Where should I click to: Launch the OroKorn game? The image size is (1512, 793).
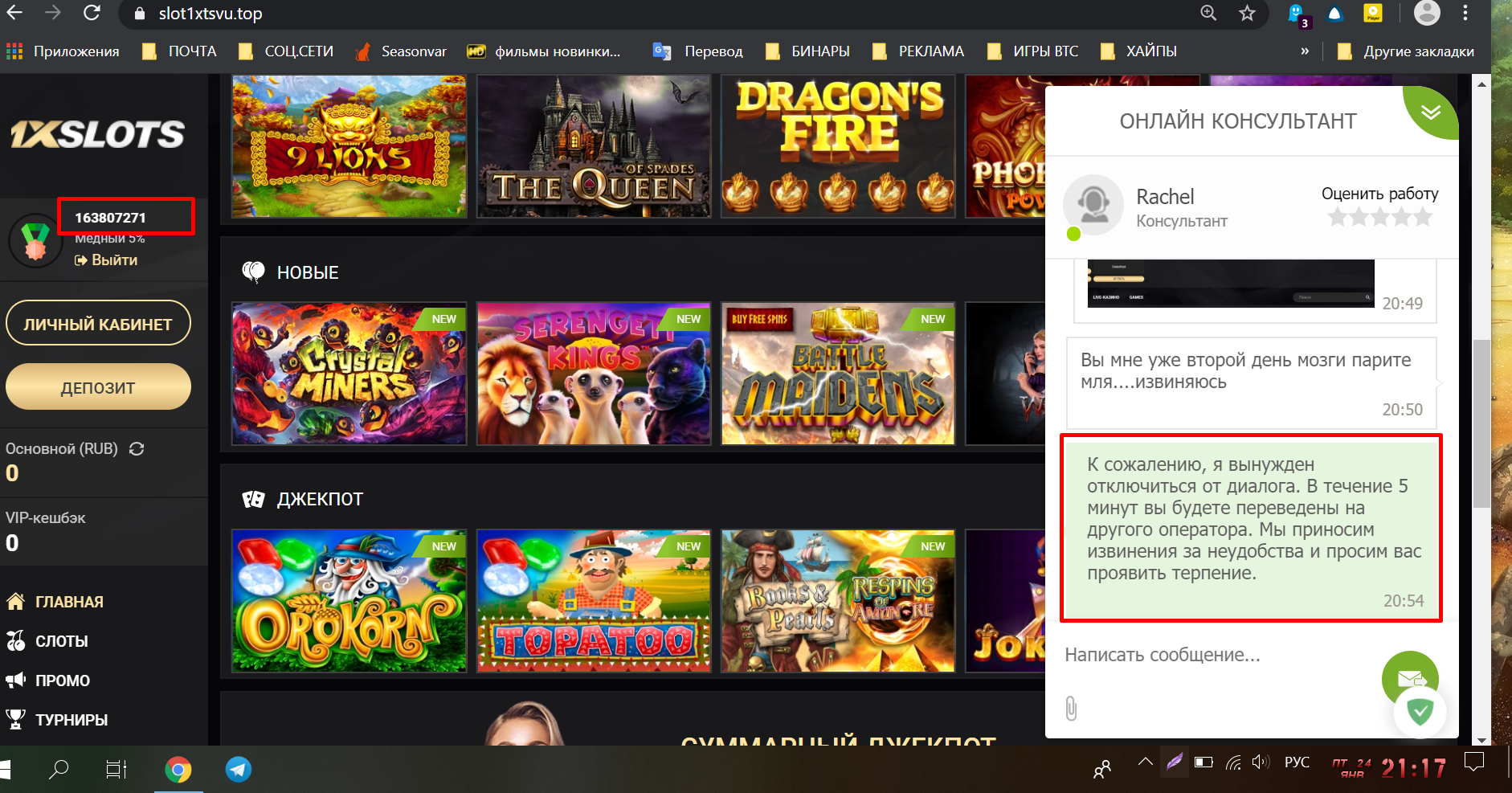349,601
